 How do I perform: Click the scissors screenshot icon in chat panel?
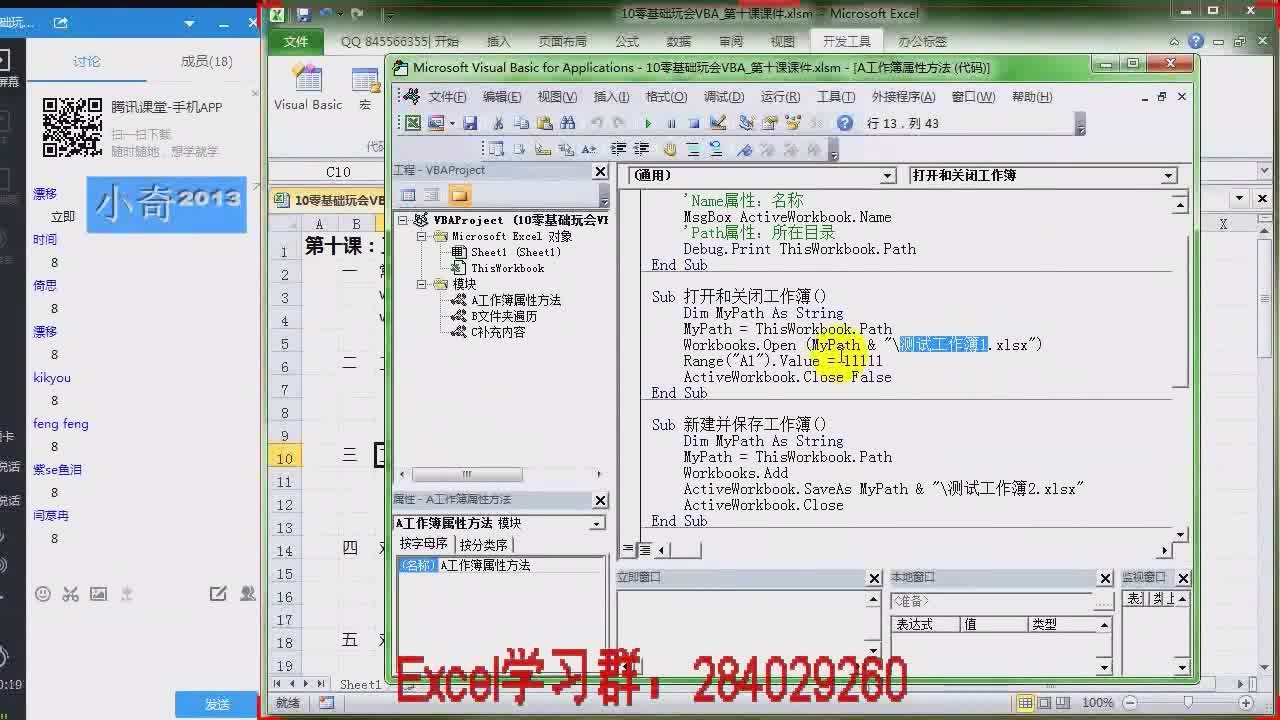coord(70,594)
